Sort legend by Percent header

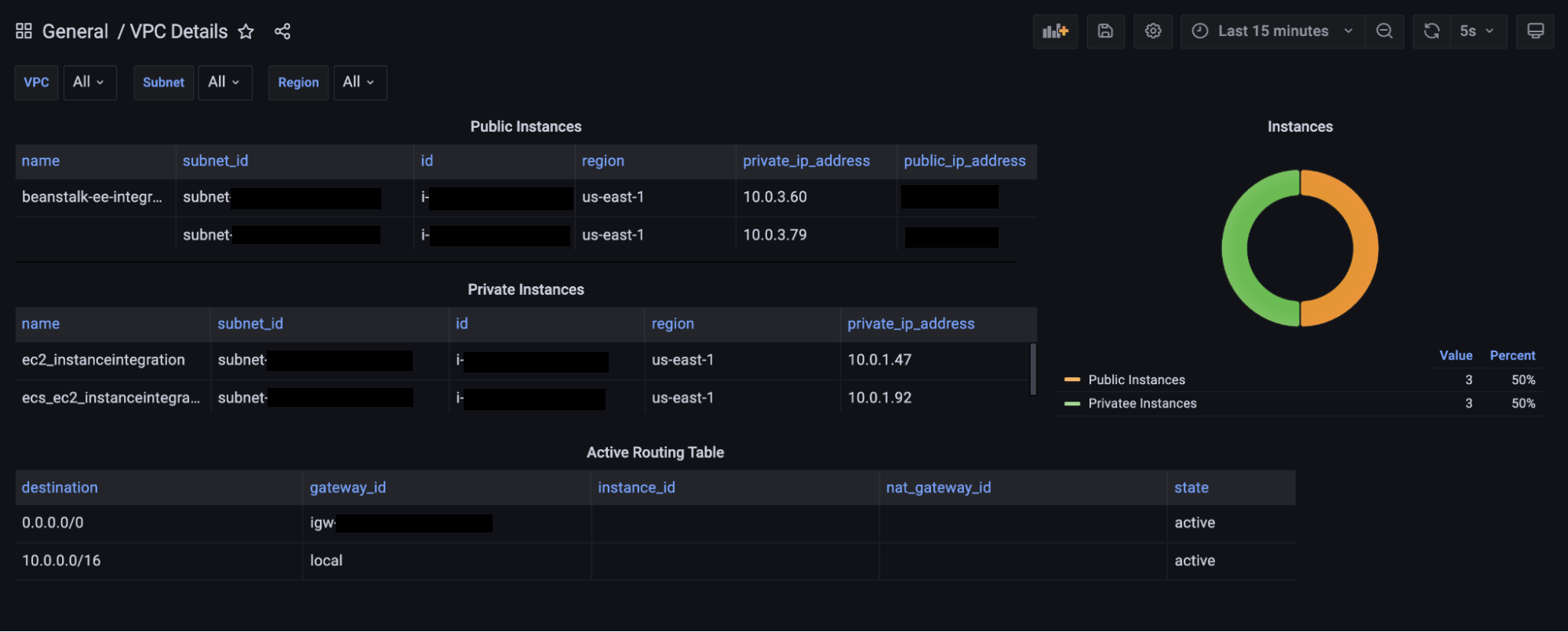click(x=1512, y=355)
